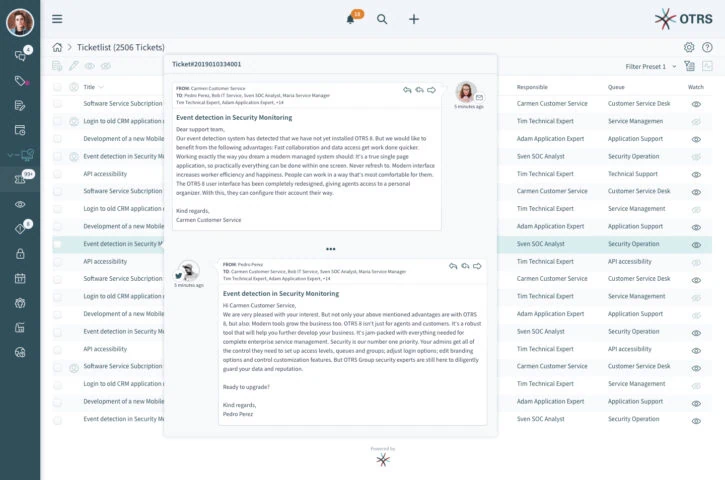Screen dimensions: 725x480
Task: Expand hidden articles via three dots
Action: click(x=331, y=249)
